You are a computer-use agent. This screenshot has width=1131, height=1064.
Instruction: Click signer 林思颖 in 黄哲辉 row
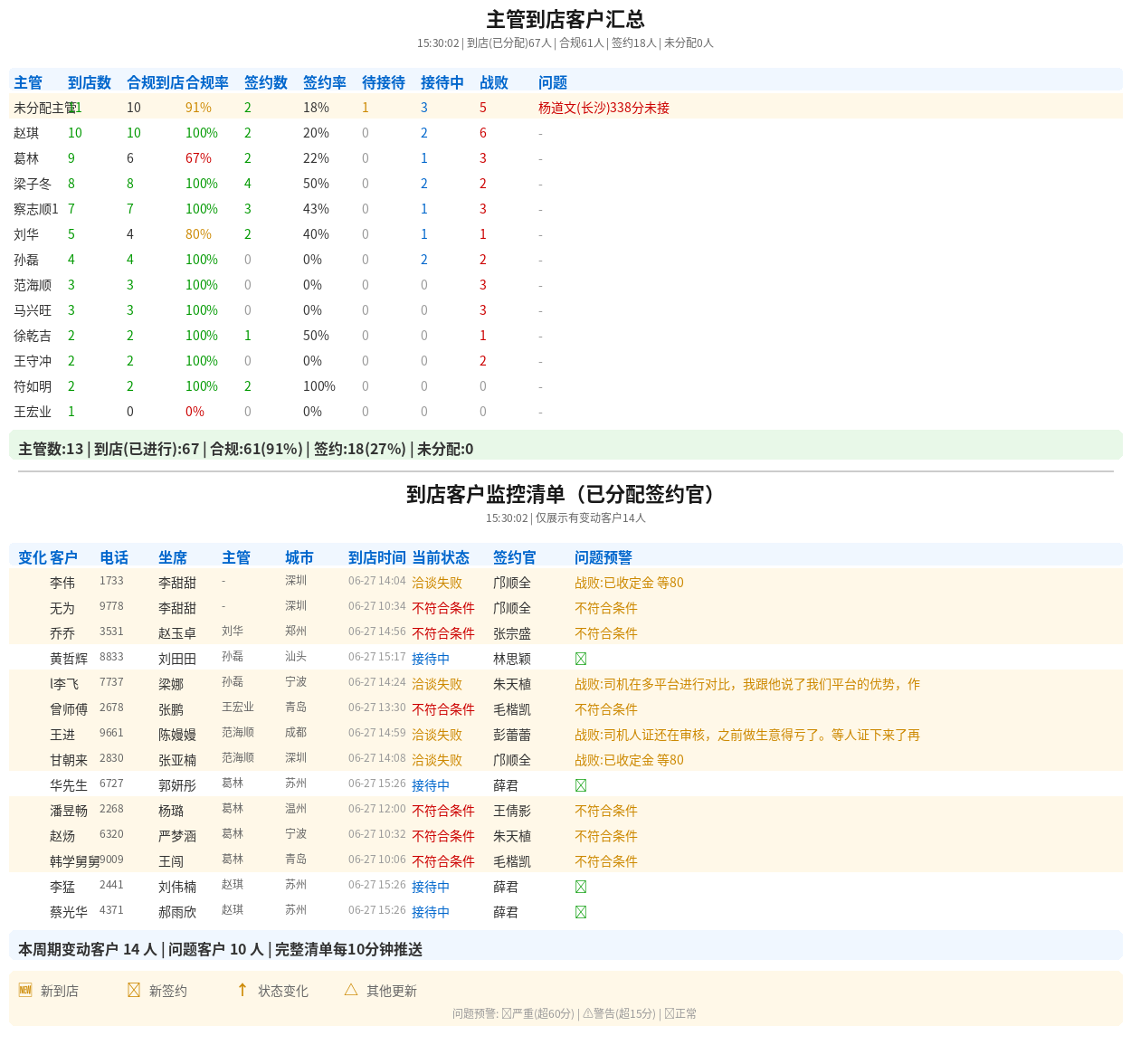pyautogui.click(x=512, y=659)
